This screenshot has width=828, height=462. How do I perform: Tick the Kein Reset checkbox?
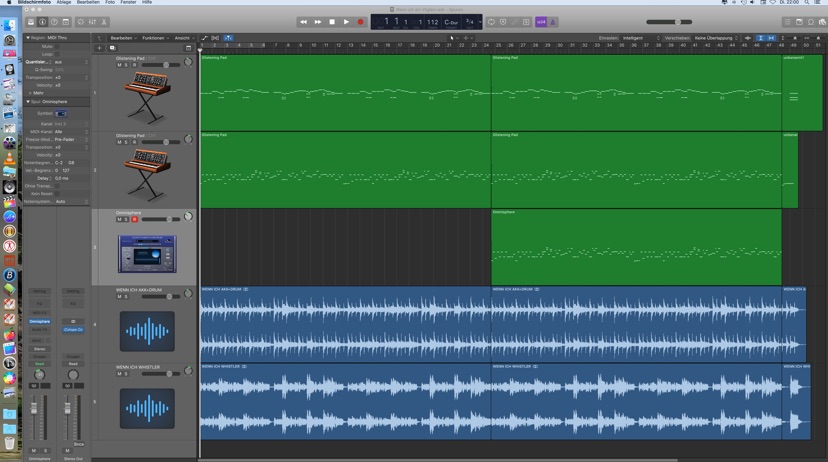click(x=57, y=194)
